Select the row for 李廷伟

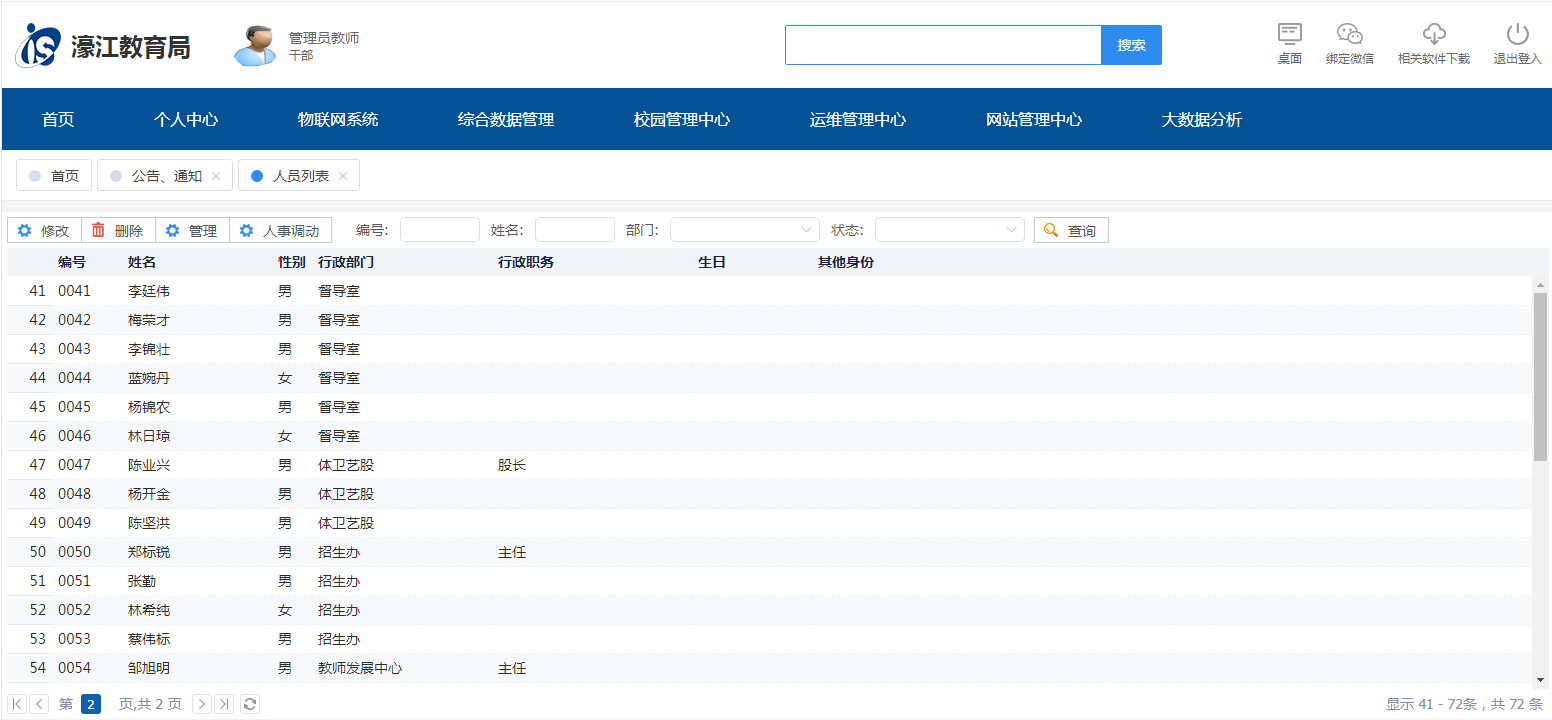pyautogui.click(x=770, y=291)
